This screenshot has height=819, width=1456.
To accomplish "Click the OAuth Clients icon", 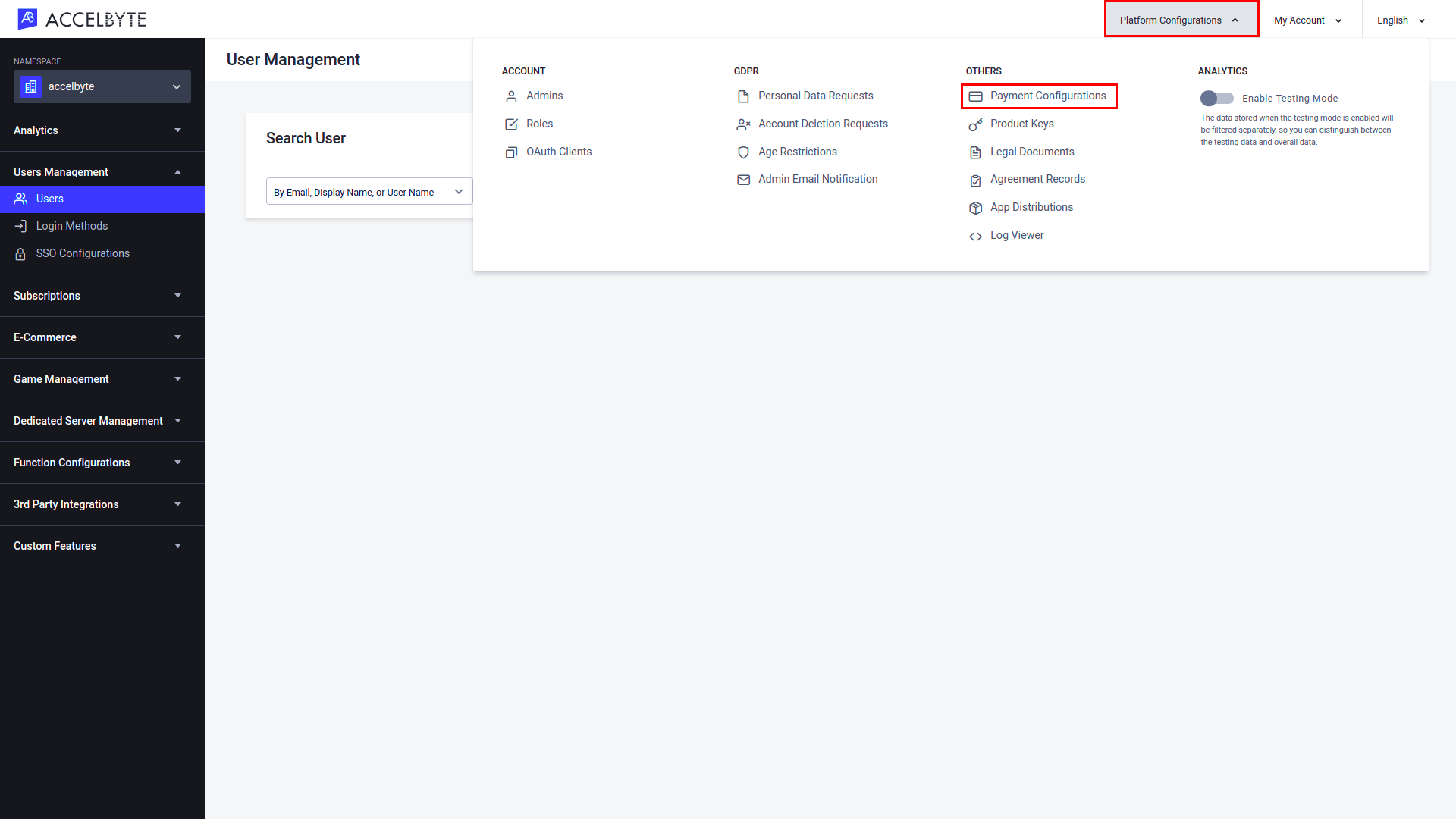I will (513, 151).
